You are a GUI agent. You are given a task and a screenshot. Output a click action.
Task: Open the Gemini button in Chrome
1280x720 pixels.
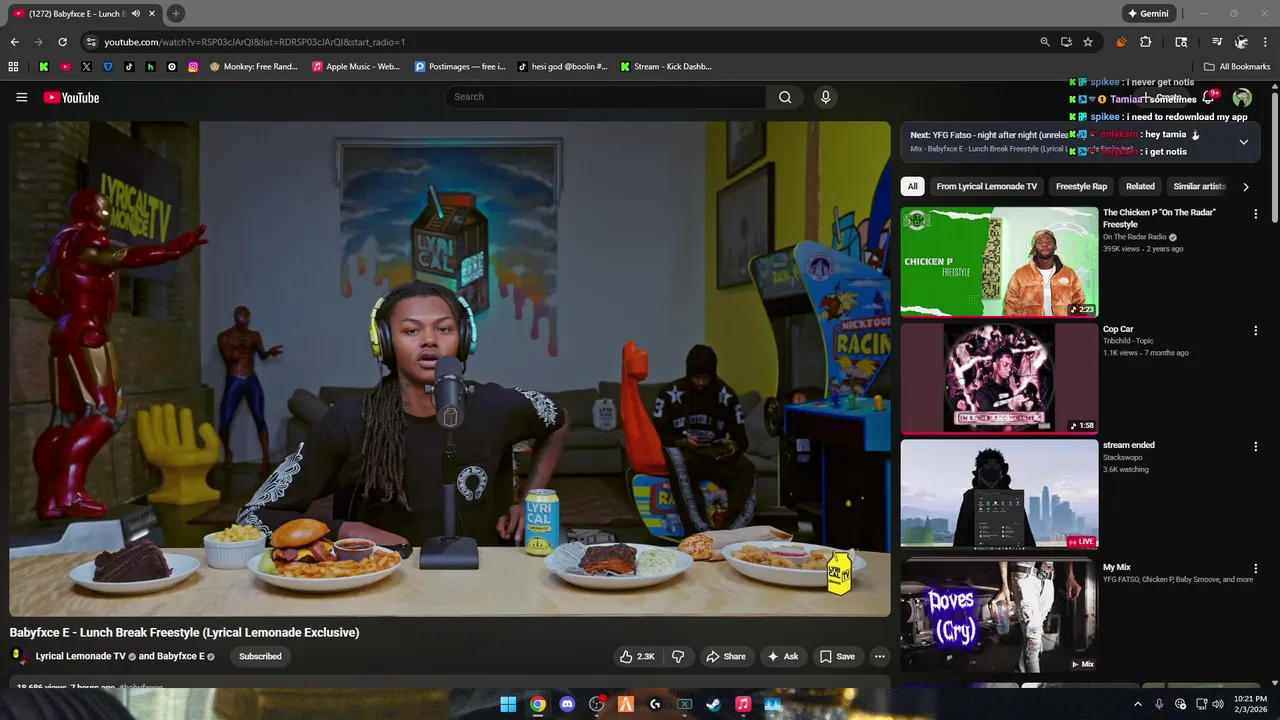pyautogui.click(x=1147, y=14)
